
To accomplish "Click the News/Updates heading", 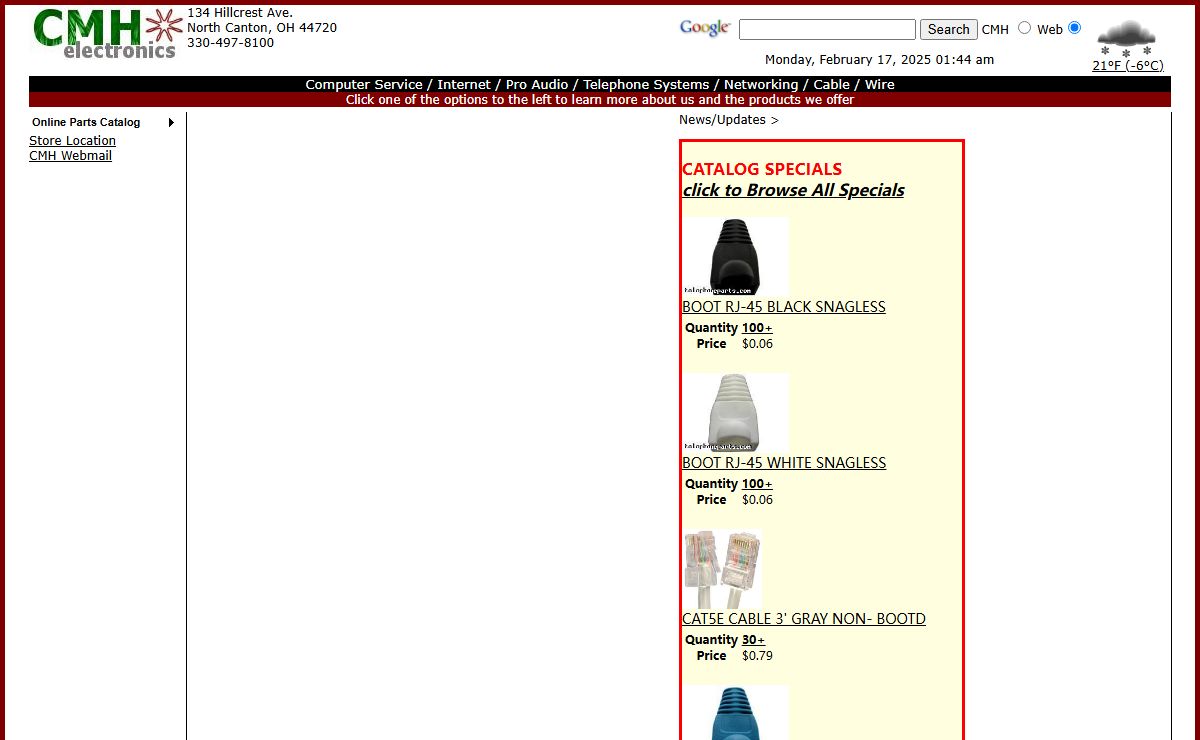I will click(728, 120).
